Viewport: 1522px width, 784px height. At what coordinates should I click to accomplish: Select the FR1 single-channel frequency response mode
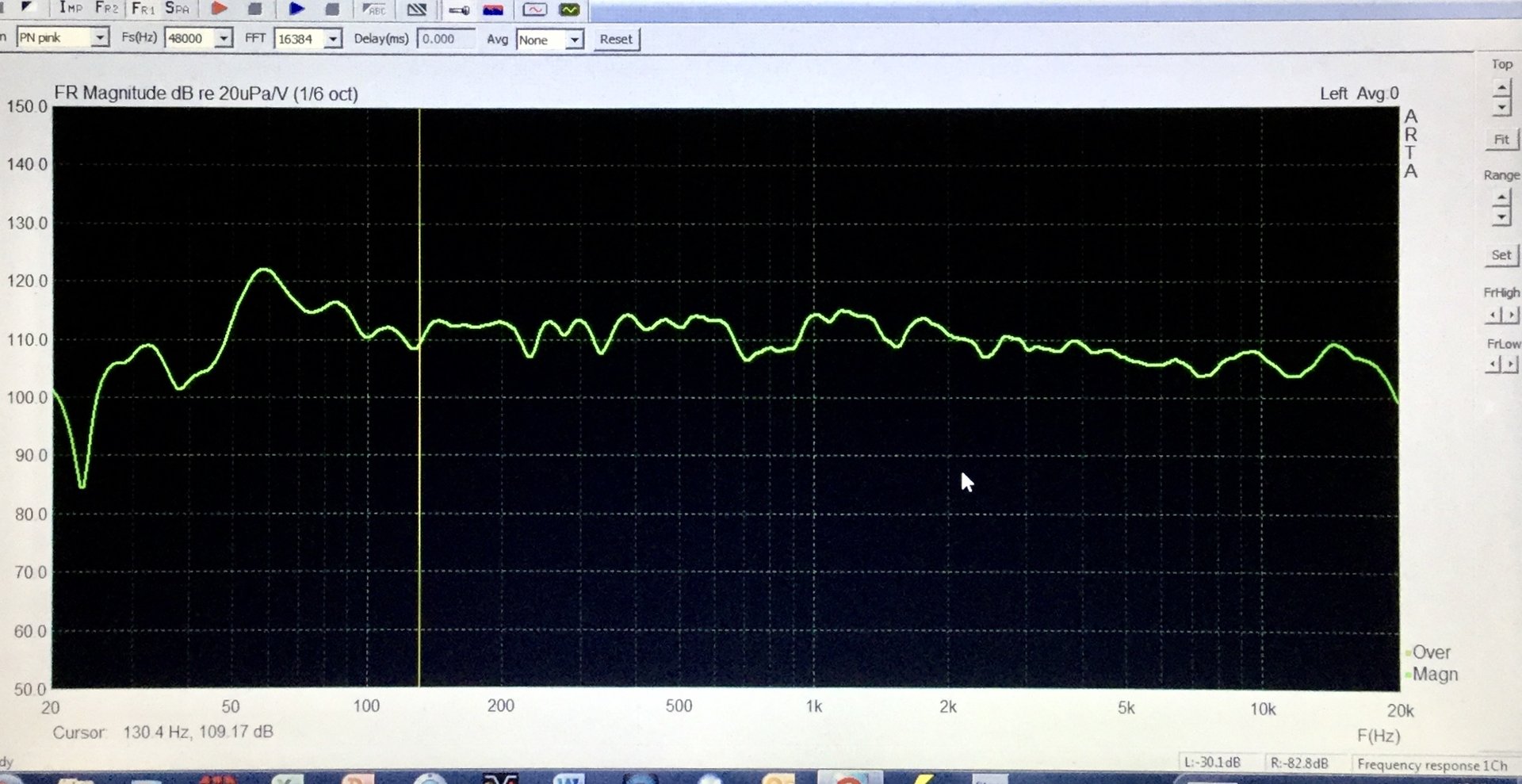click(x=143, y=8)
